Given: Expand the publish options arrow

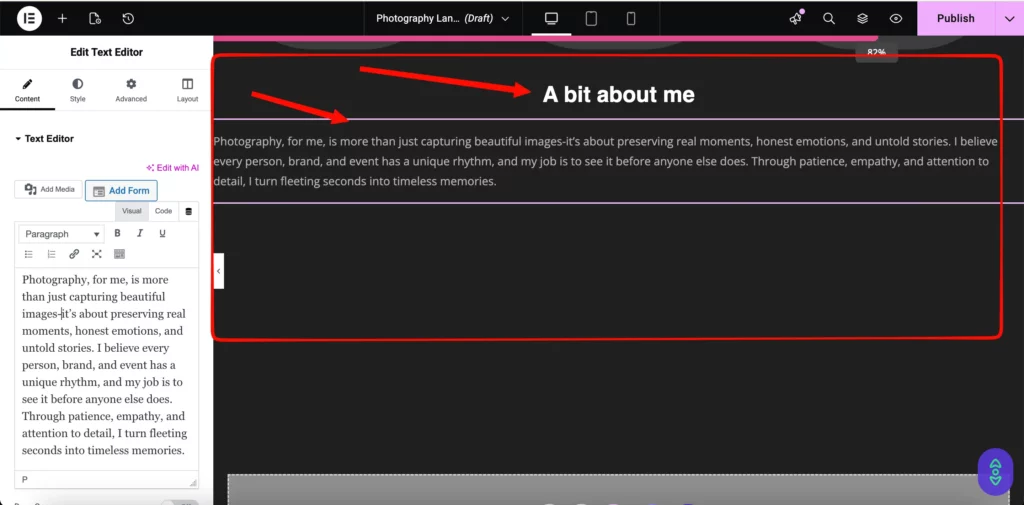Looking at the screenshot, I should (1009, 18).
